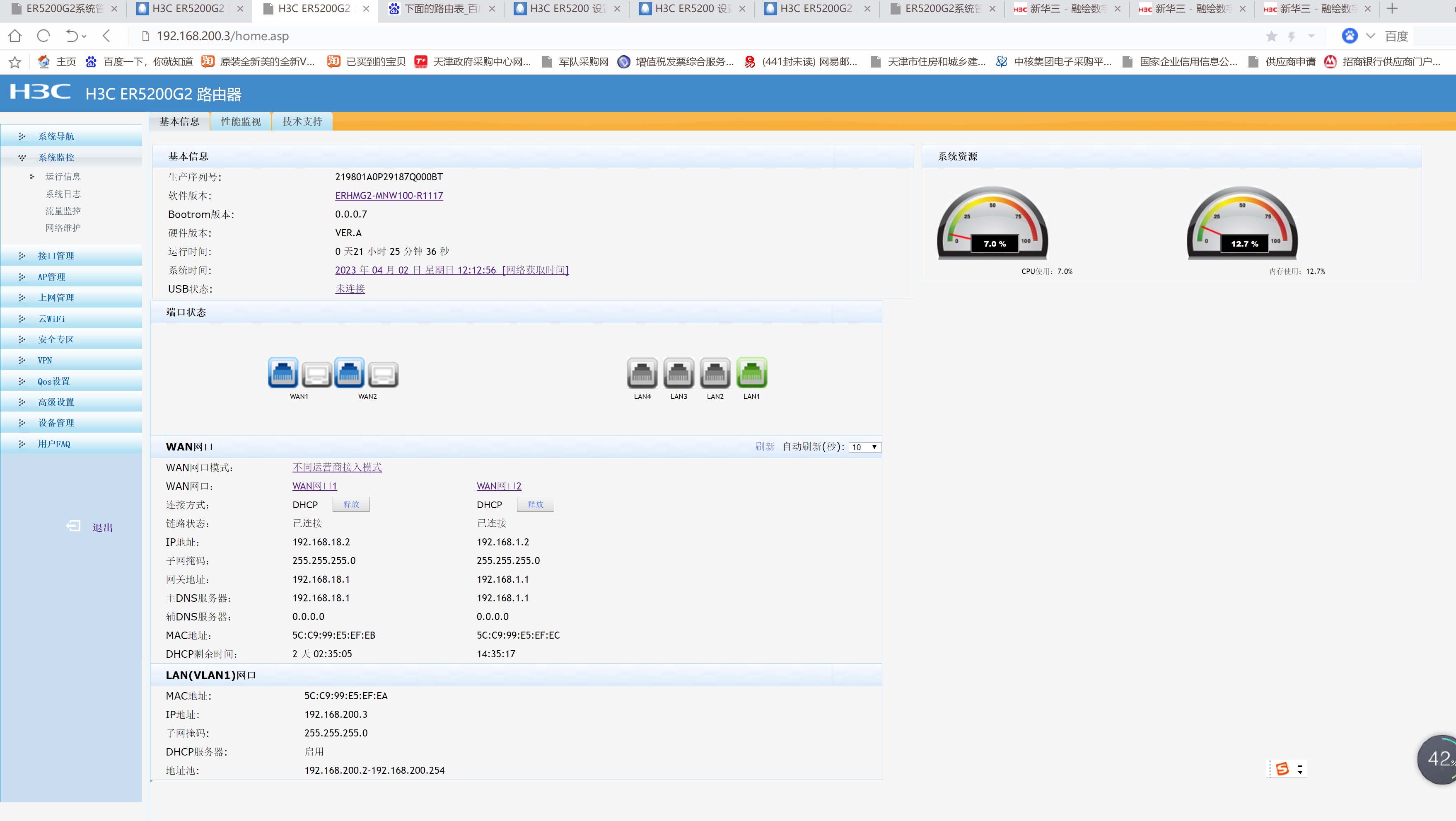Expand the 安全专区 sidebar section

pos(56,339)
